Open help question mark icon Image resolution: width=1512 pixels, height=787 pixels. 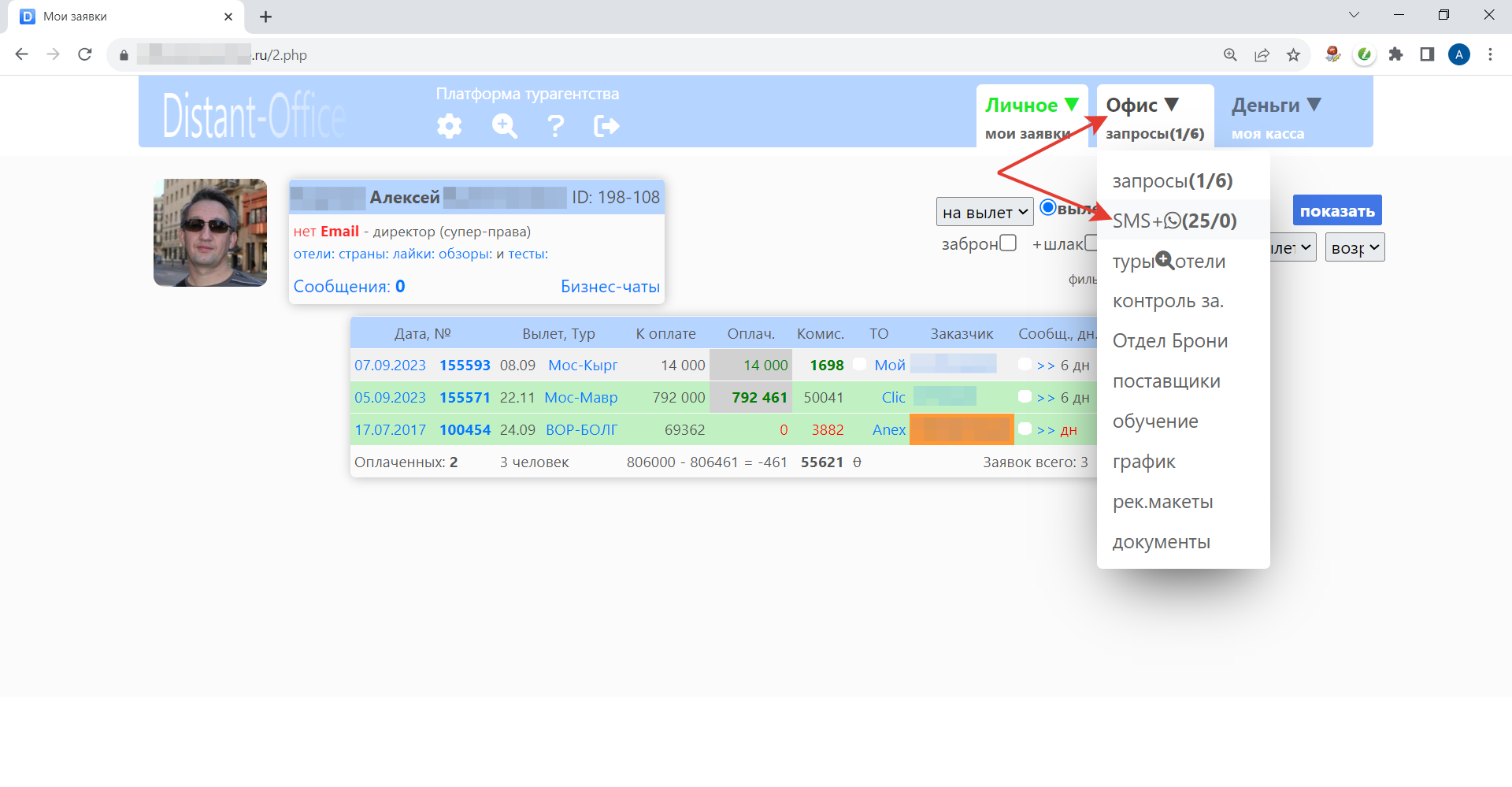[x=556, y=126]
